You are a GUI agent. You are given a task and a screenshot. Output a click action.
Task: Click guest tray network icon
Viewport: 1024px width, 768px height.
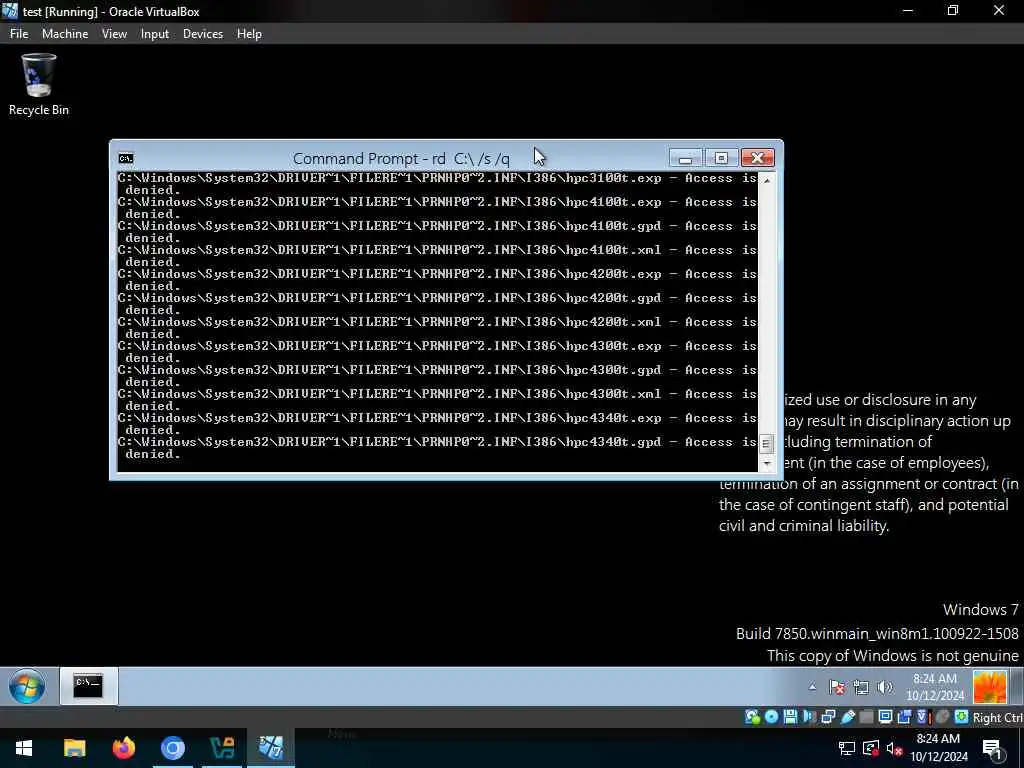(861, 687)
